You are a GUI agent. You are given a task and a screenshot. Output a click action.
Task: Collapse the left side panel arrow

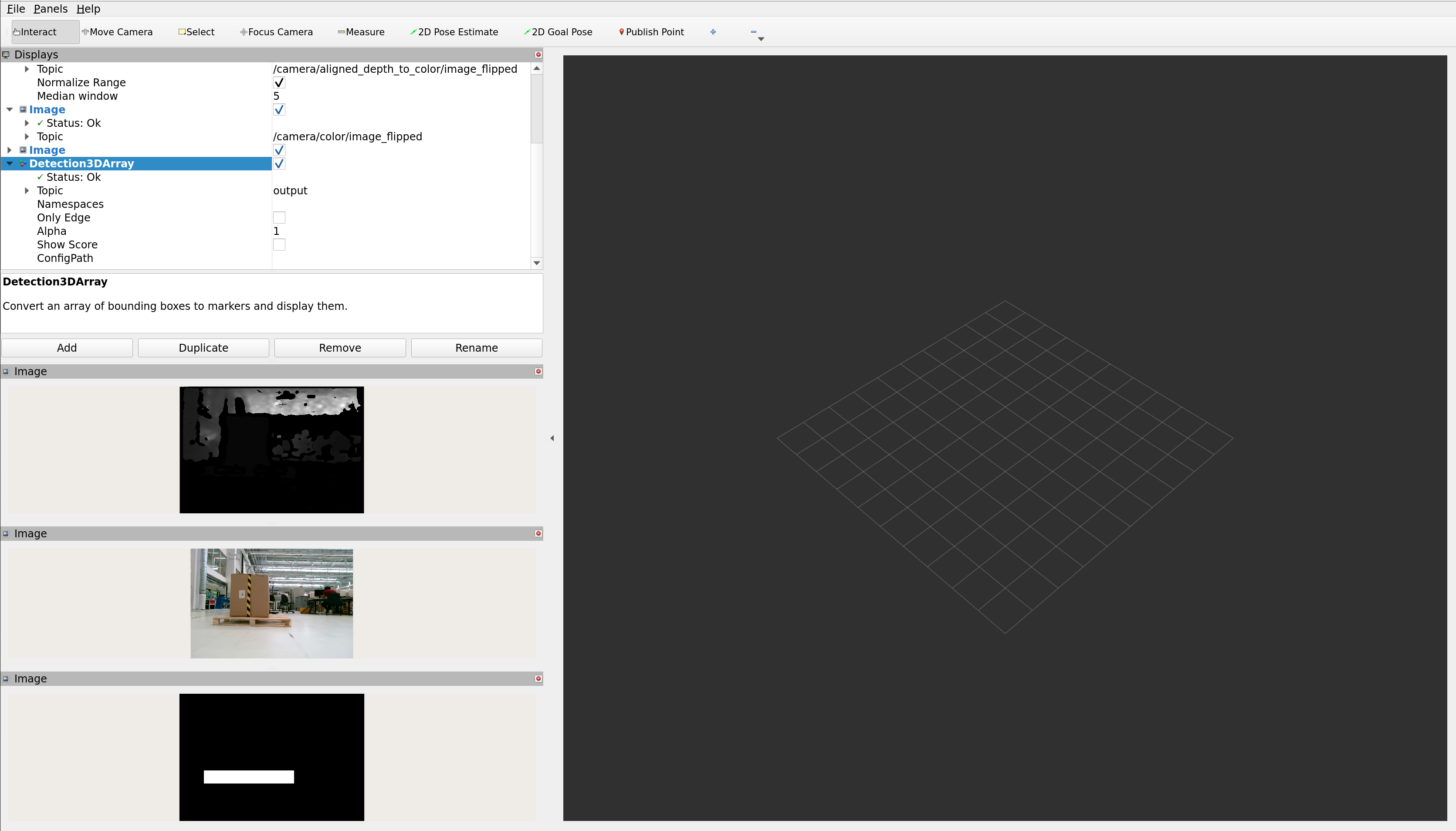552,438
